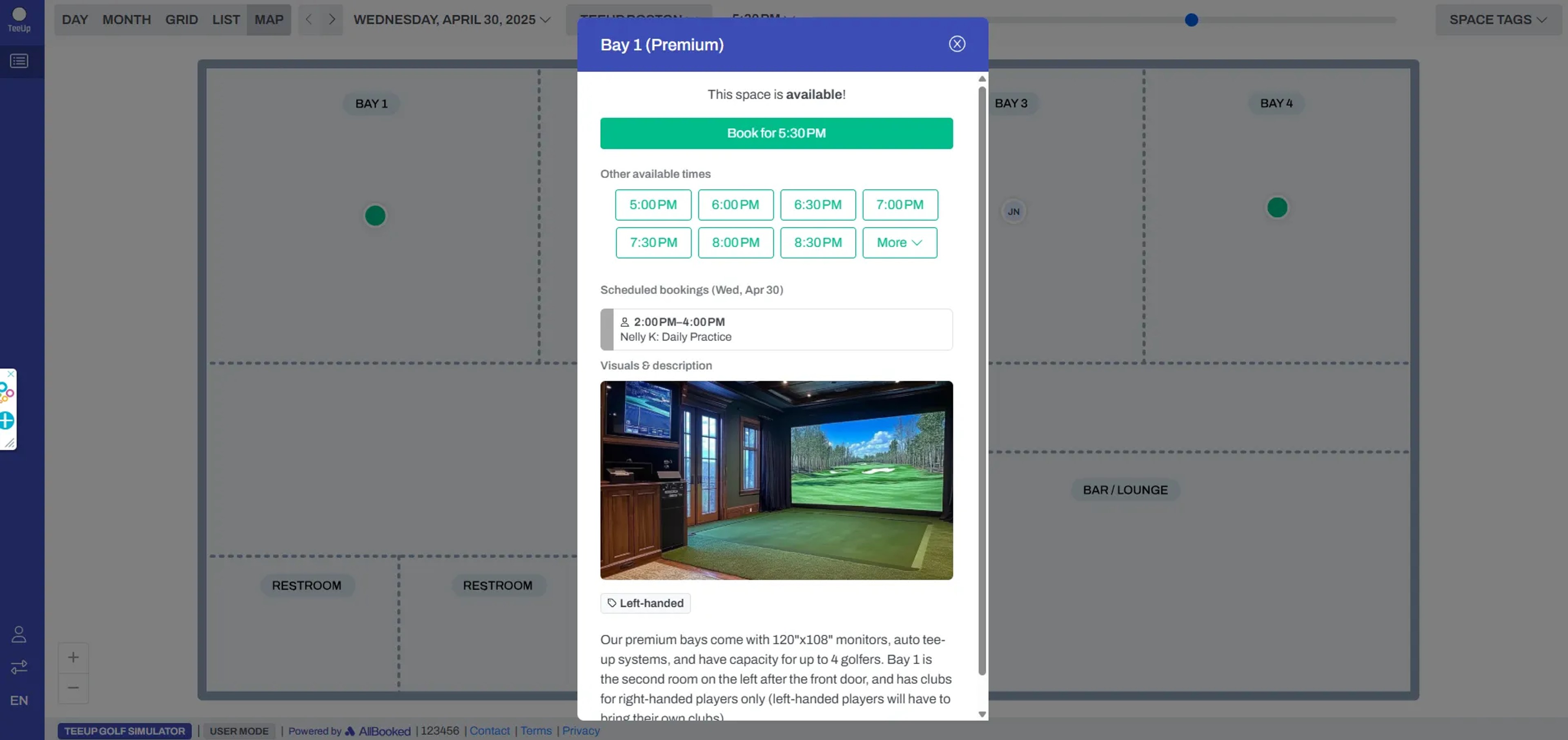This screenshot has height=740, width=1568.
Task: Switch to GRID view
Action: (x=181, y=20)
